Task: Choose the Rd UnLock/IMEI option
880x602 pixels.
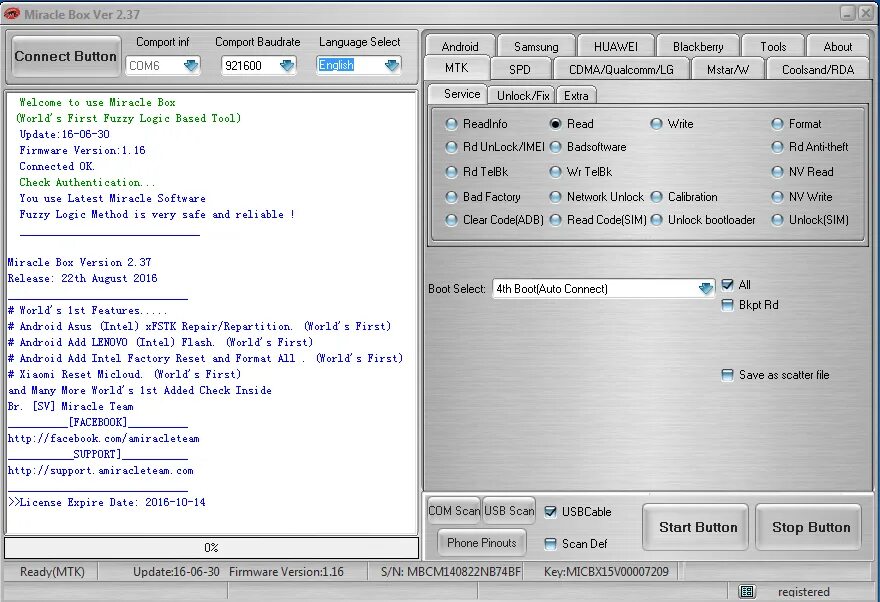Action: coord(494,147)
